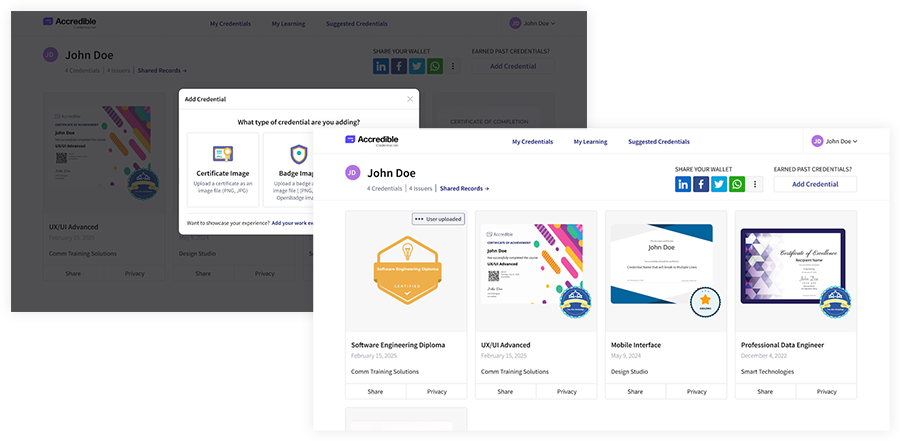Click the Accredible logo in the dimmed back window
The height and width of the screenshot is (441, 900).
coord(69,22)
